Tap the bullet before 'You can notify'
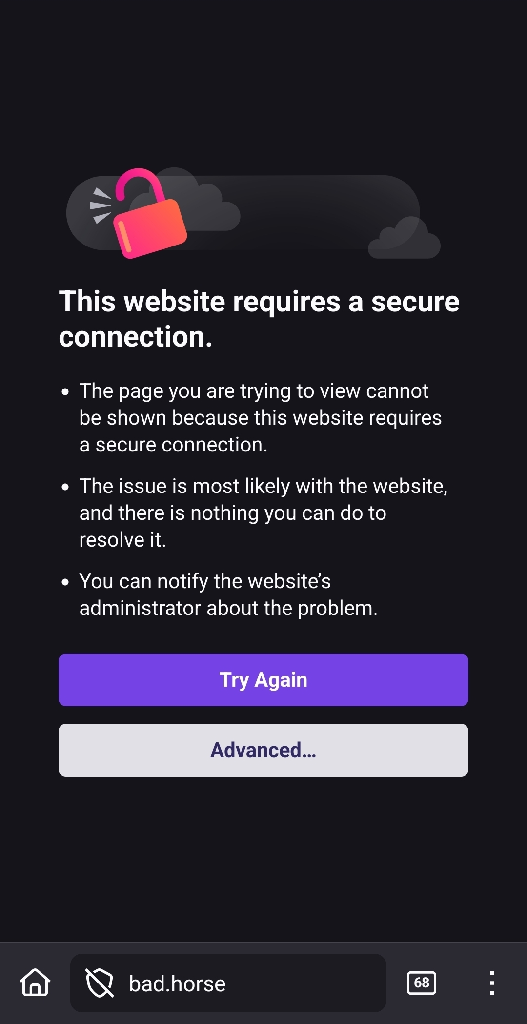Screen dimensions: 527x1024 (x=65, y=582)
